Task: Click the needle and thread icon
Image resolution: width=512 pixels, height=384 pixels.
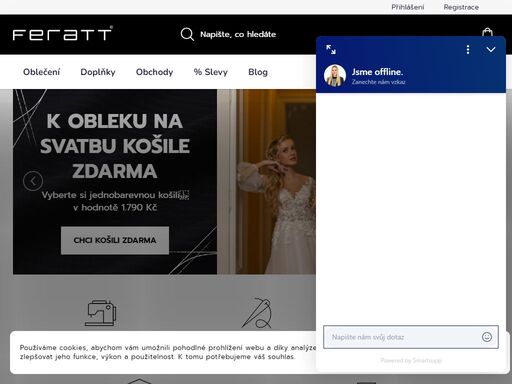Action: [257, 313]
